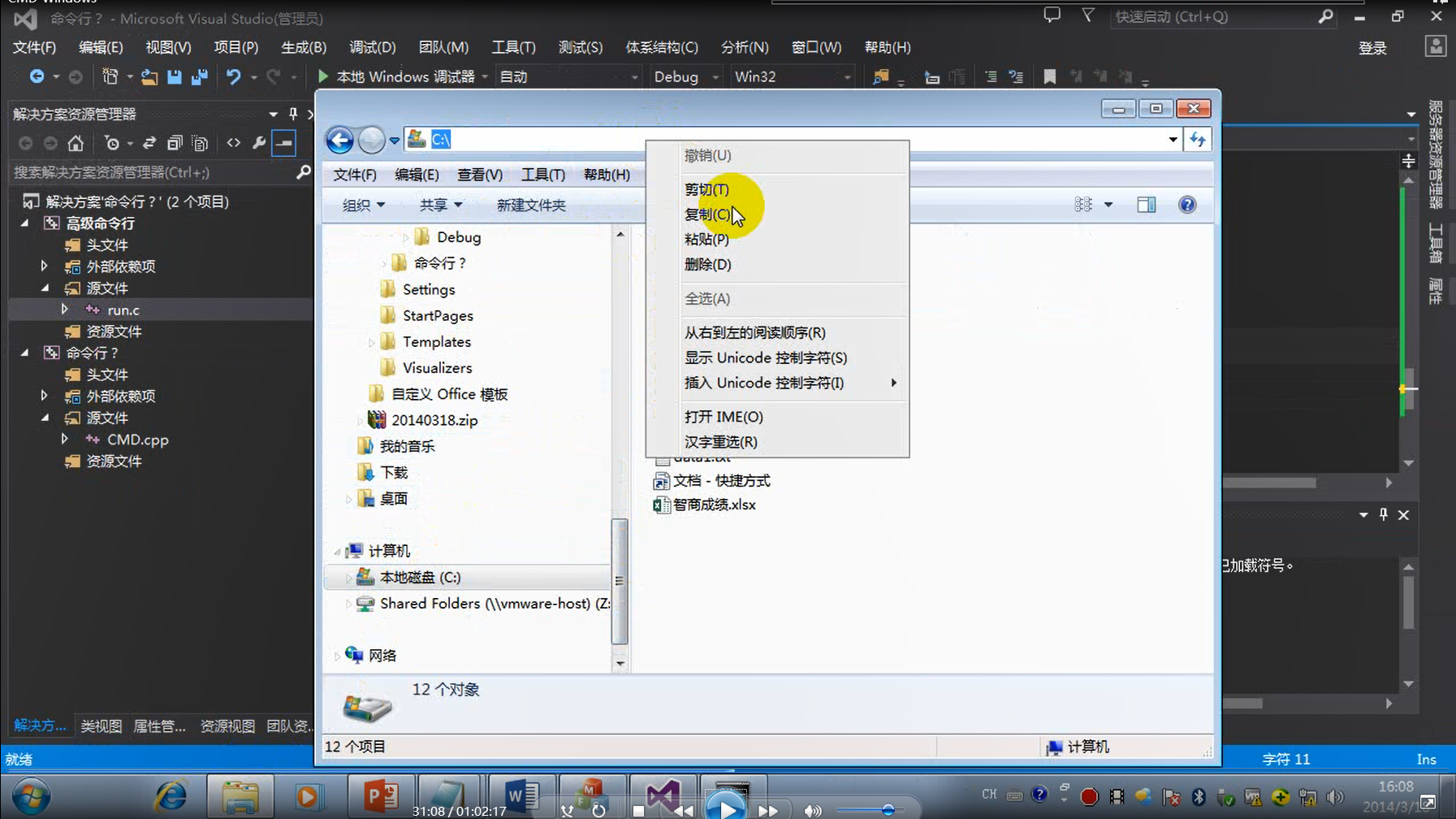Click the Save All icon in the toolbar
This screenshot has height=819, width=1456.
click(x=199, y=76)
